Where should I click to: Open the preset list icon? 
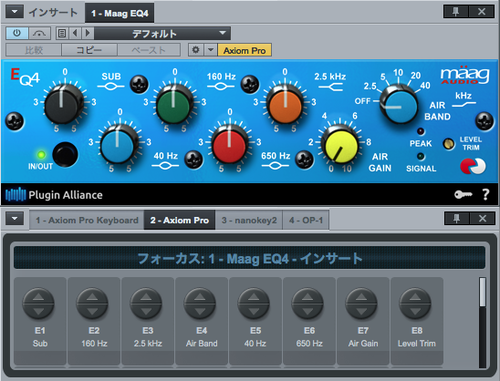(62, 33)
